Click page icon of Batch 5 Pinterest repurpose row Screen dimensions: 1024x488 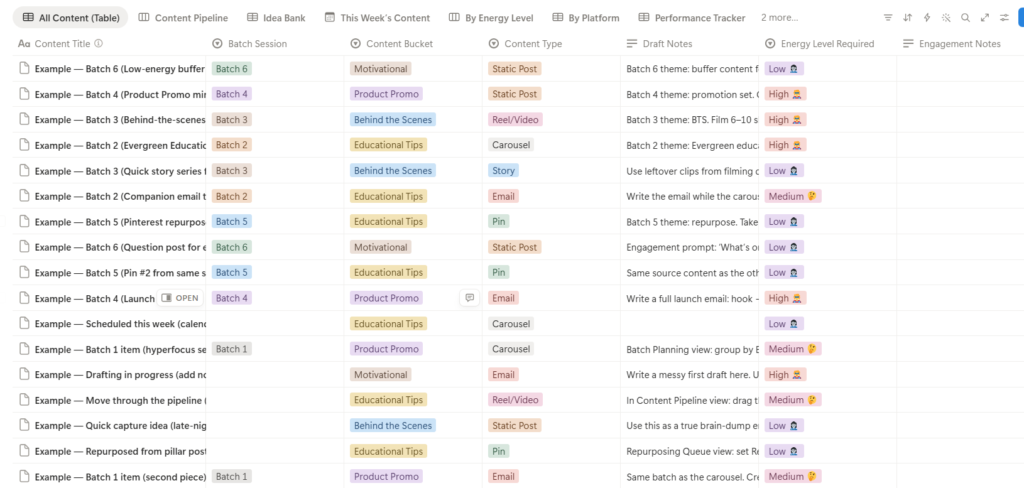click(24, 221)
